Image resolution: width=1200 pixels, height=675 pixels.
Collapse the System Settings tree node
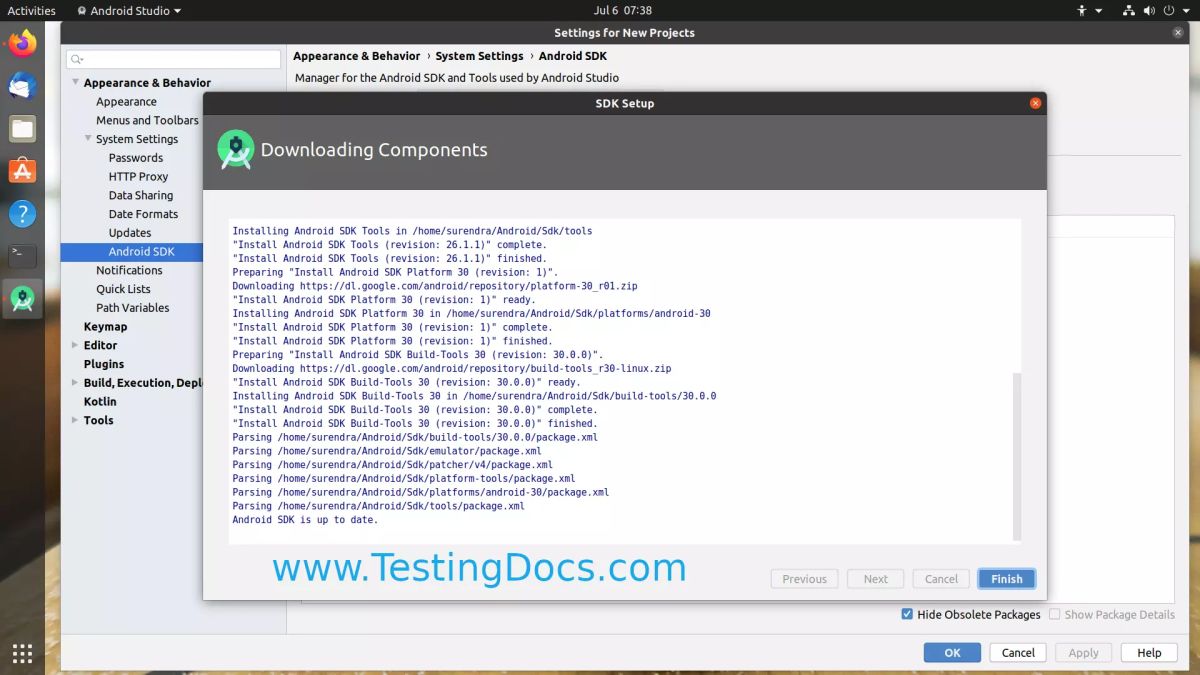pyautogui.click(x=88, y=139)
